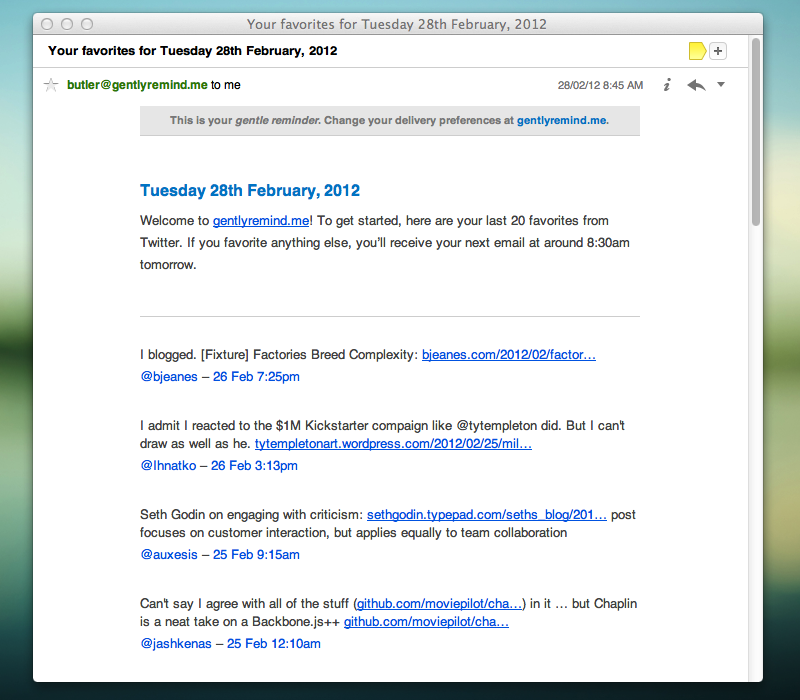This screenshot has height=700, width=800.
Task: Star this email from butler@gentlyremind.me
Action: click(x=51, y=85)
